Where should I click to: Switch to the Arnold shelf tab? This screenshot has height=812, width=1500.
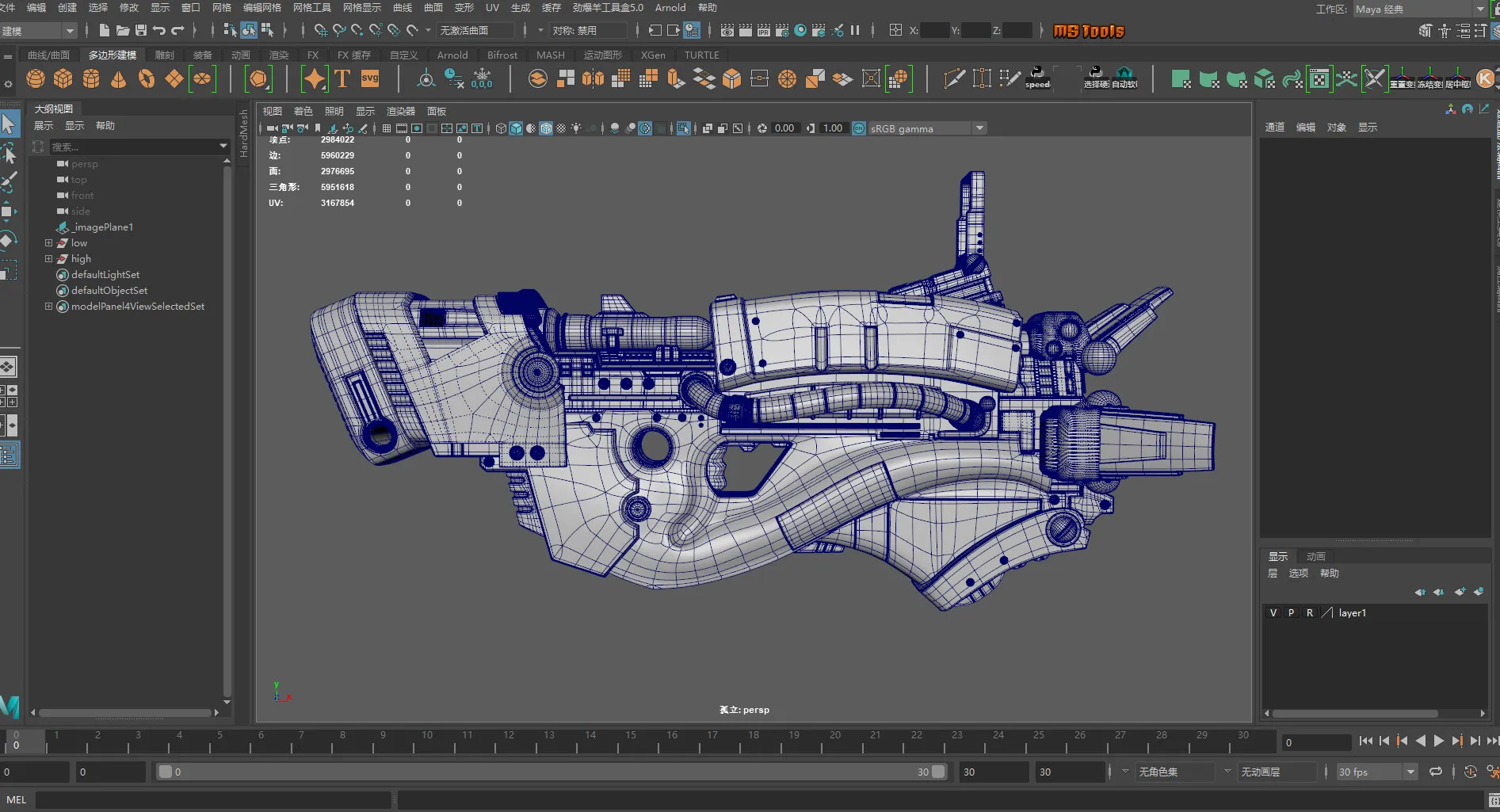pos(452,55)
